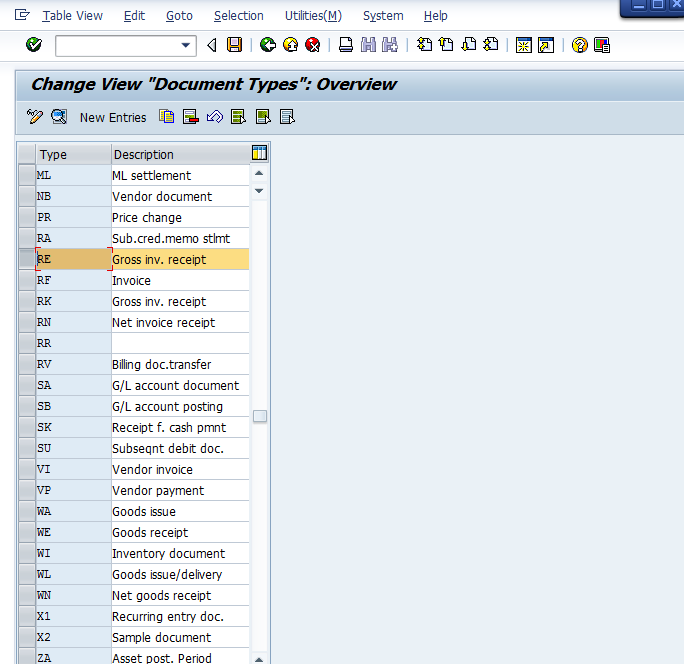684x665 pixels.
Task: Click the table scroll down arrow
Action: pos(259,191)
